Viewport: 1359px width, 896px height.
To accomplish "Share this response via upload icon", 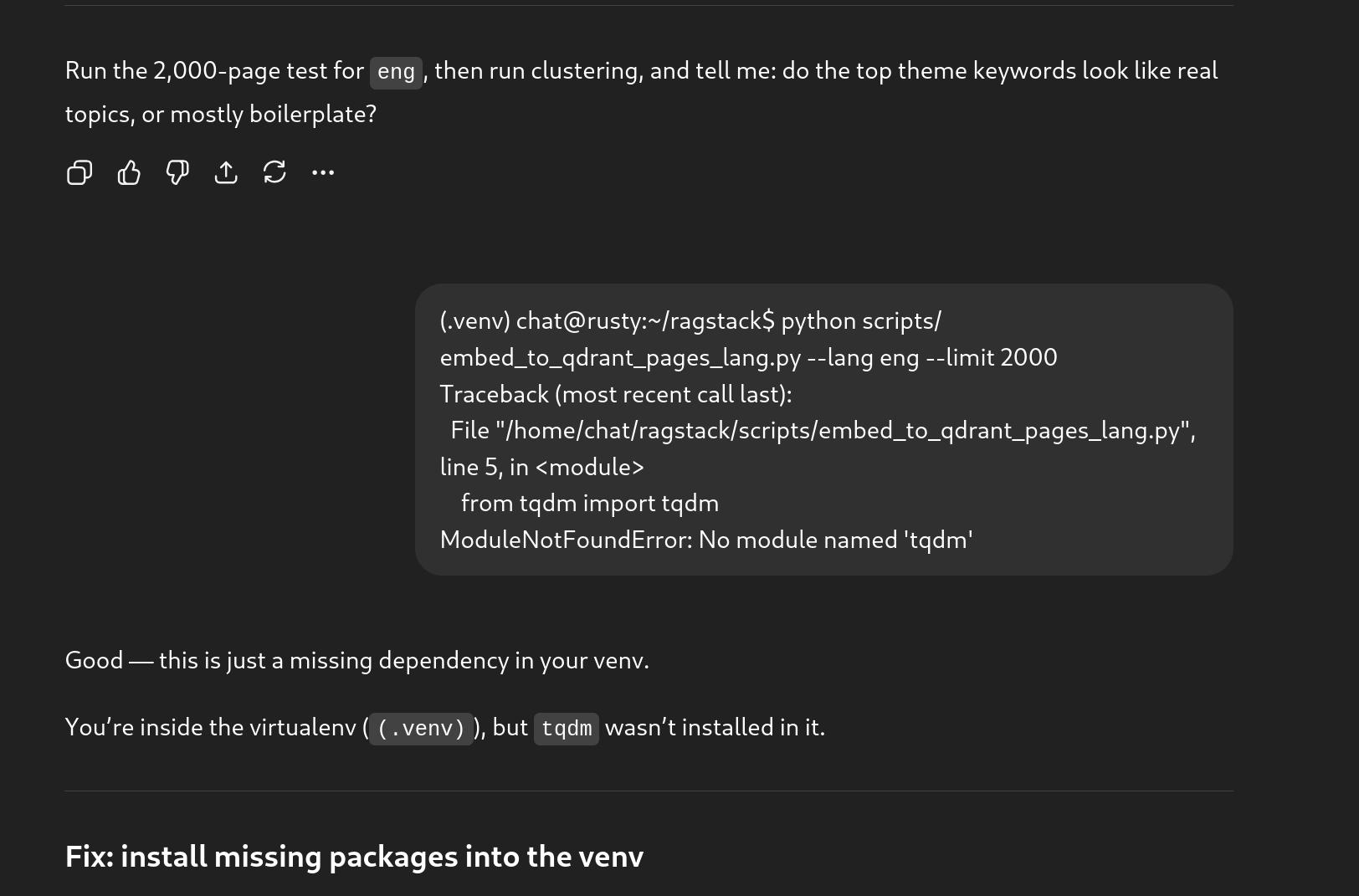I will (226, 172).
